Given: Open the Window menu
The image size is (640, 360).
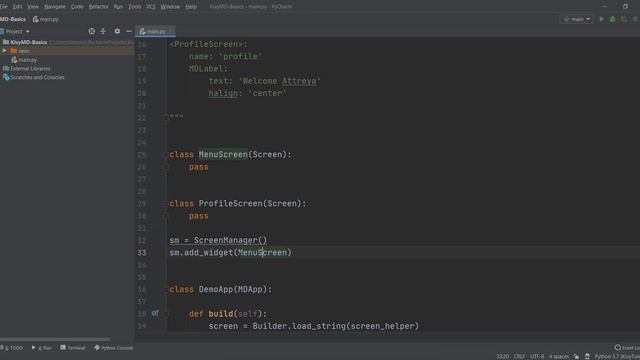Looking at the screenshot, I should 170,7.
